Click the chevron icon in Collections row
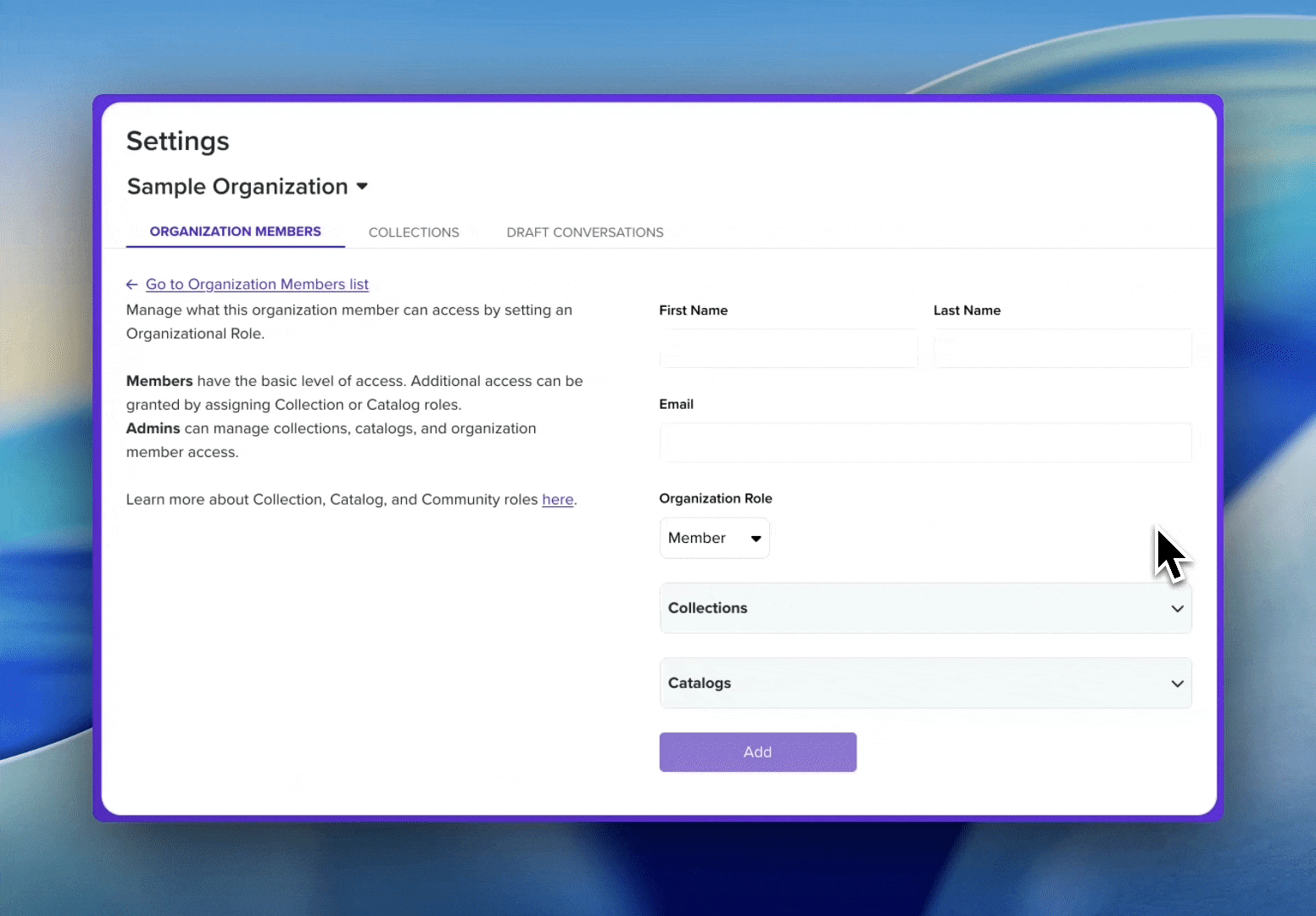Screen dimensions: 1316x916 (1177, 609)
